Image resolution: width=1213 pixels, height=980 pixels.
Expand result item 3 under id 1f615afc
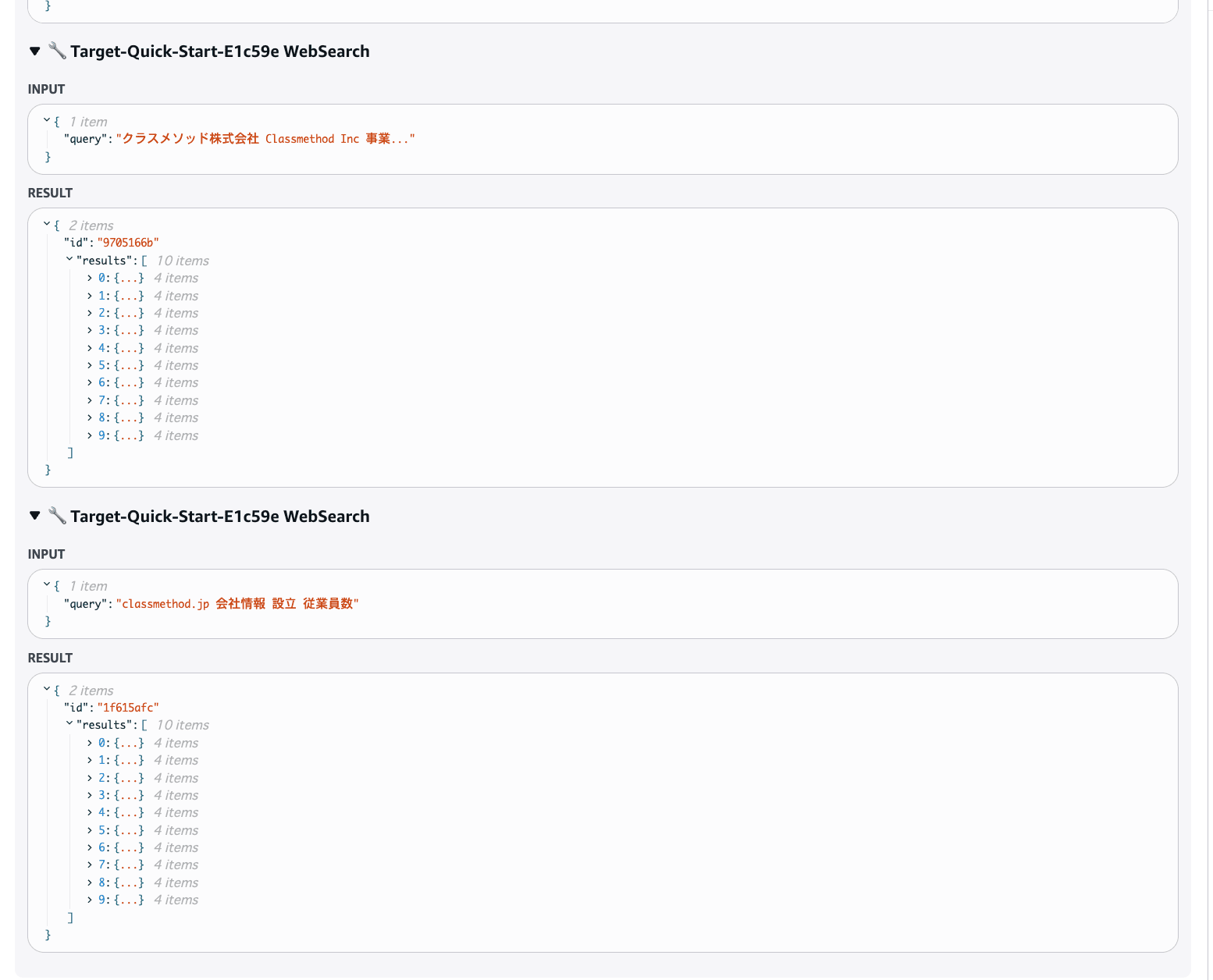(90, 795)
